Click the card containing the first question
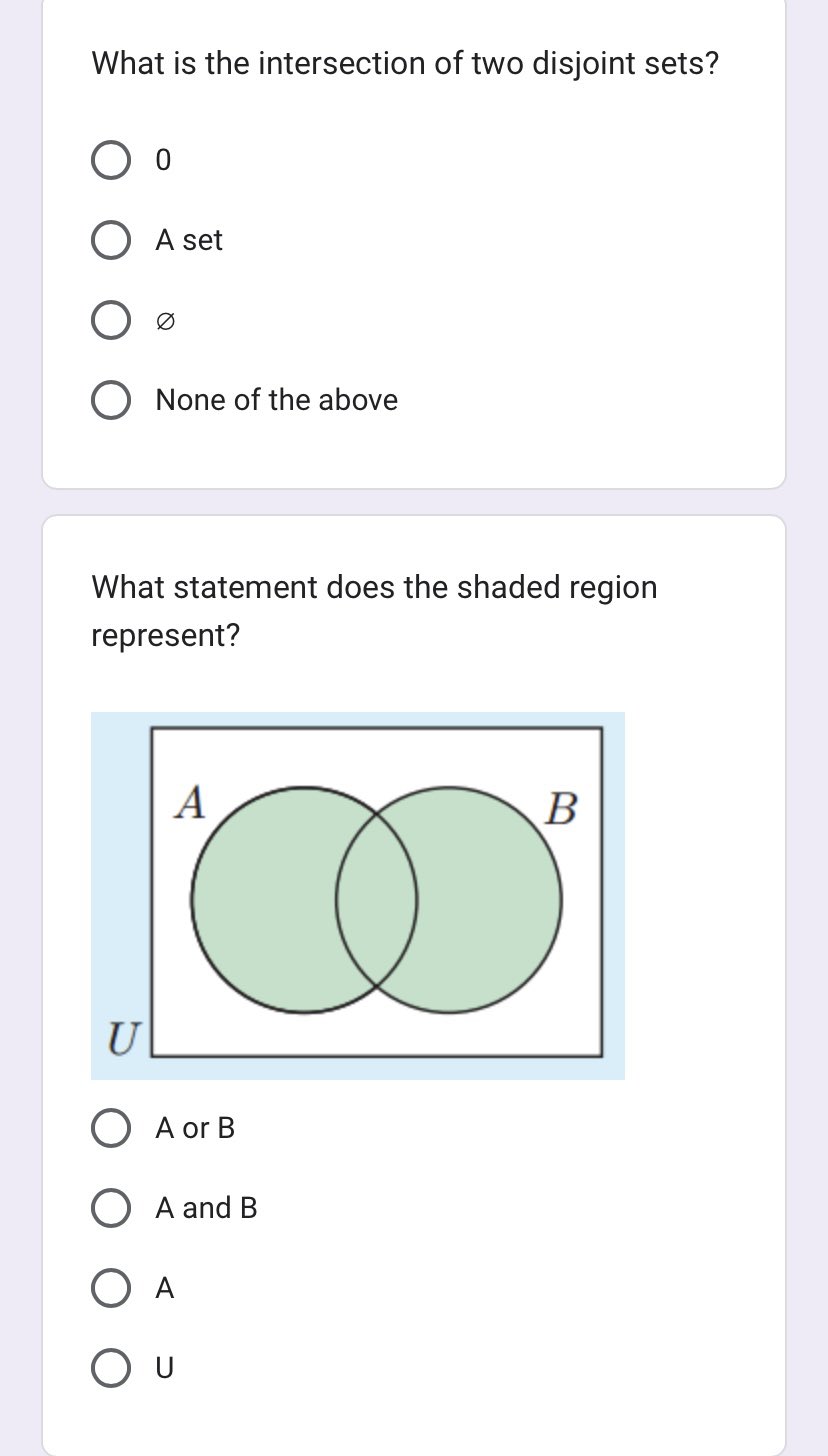Image resolution: width=828 pixels, height=1456 pixels. tap(414, 245)
